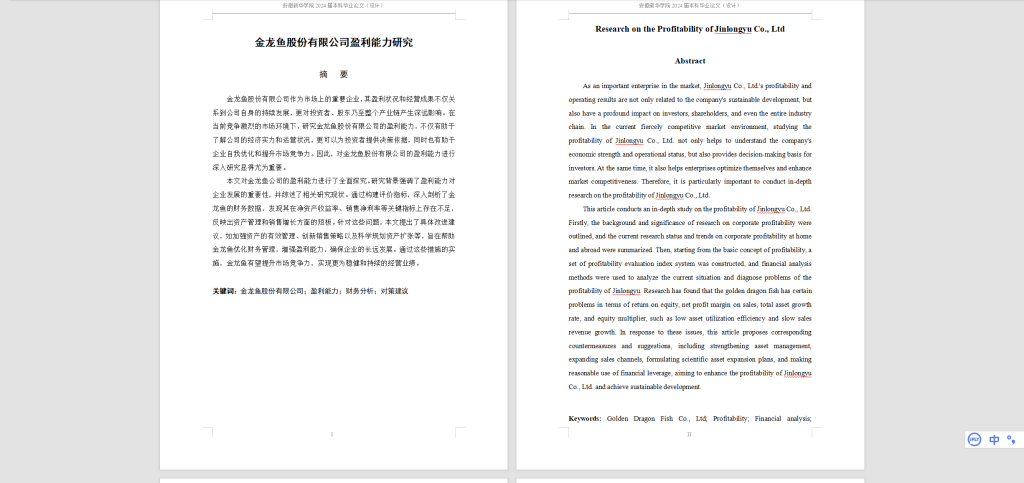The width and height of the screenshot is (1024, 483).
Task: Click page number II at right page footer
Action: [x=689, y=434]
